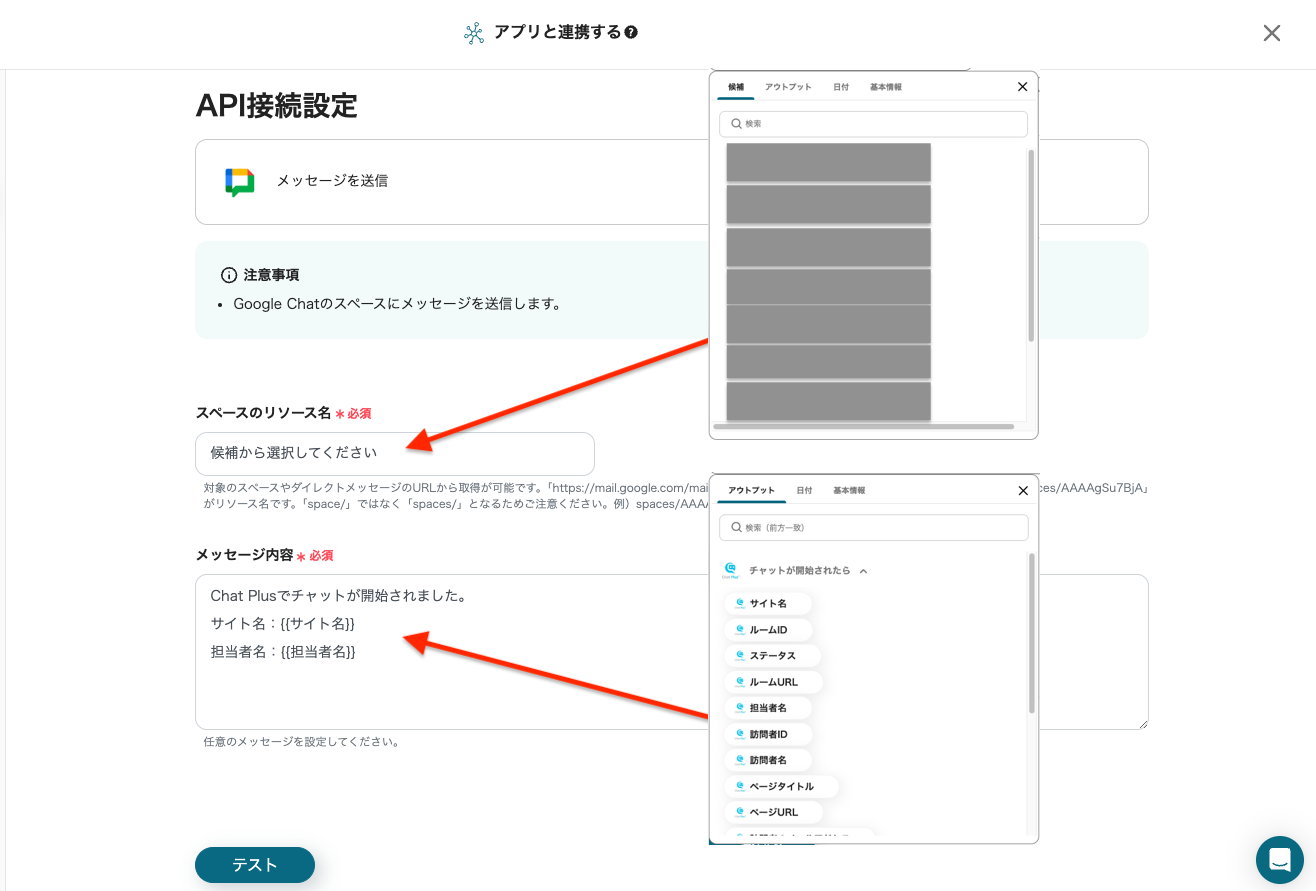Click the info icon beside 注意事項
The height and width of the screenshot is (891, 1316).
click(229, 275)
